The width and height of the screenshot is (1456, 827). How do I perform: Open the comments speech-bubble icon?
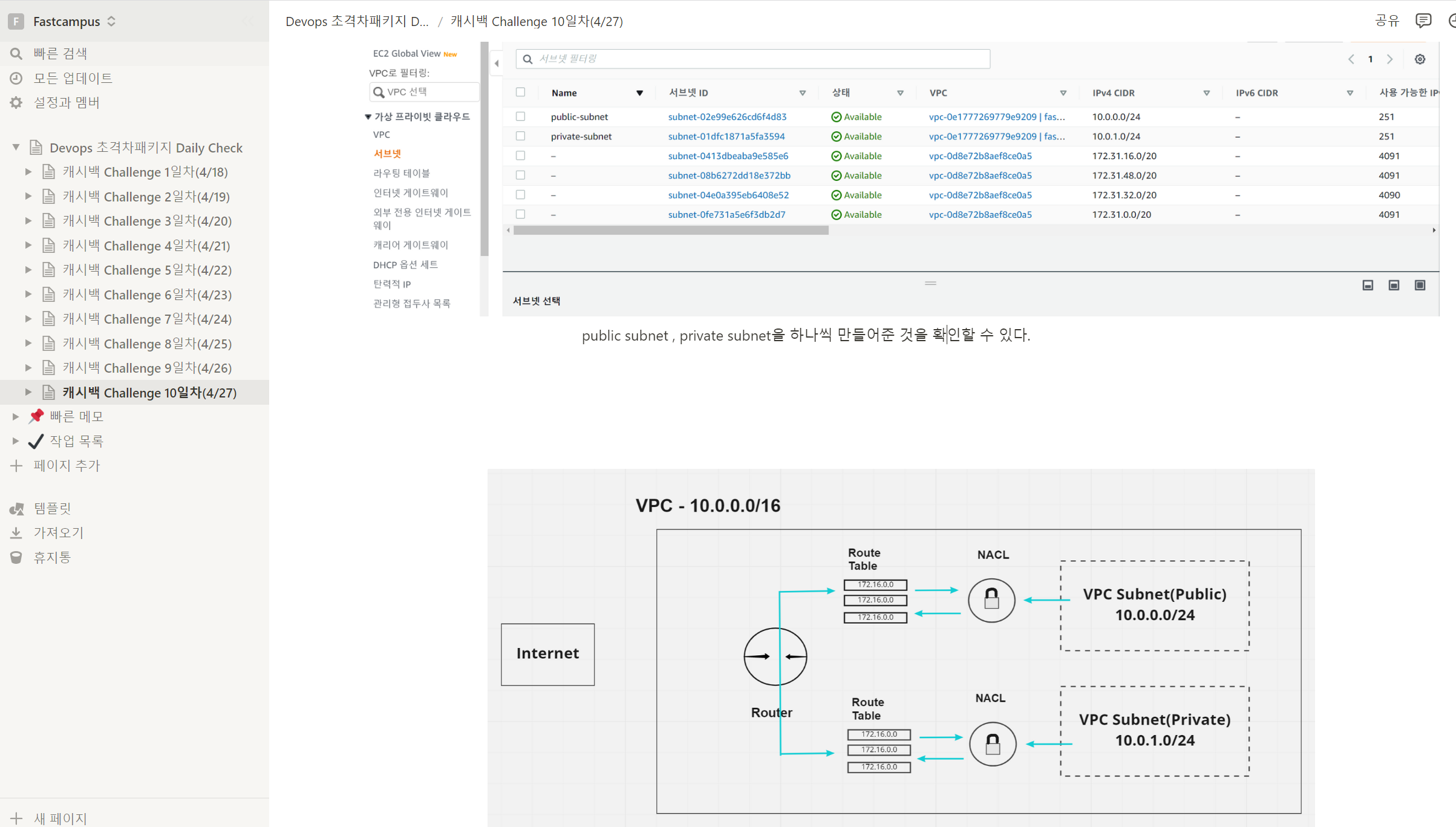click(x=1423, y=21)
